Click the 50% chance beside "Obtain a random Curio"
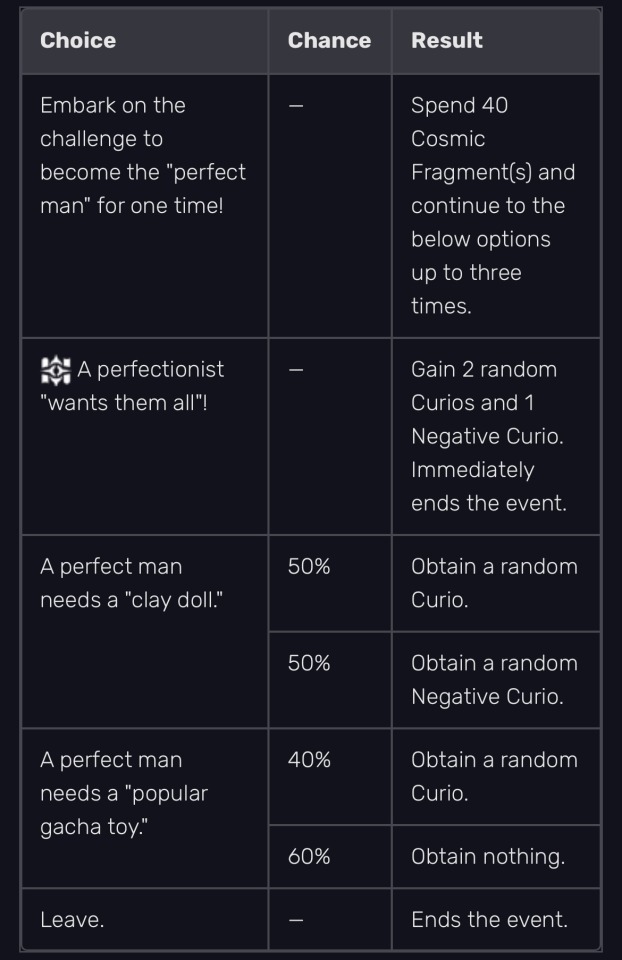Image resolution: width=622 pixels, height=960 pixels. pyautogui.click(x=309, y=567)
